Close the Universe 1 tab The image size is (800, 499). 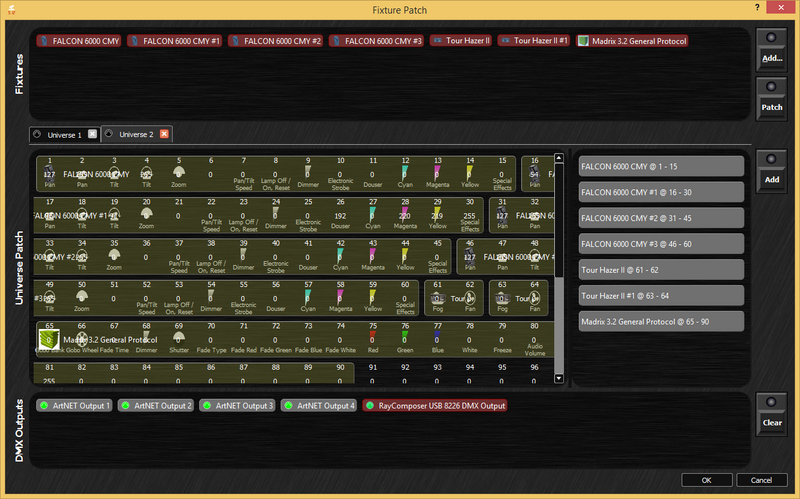92,134
